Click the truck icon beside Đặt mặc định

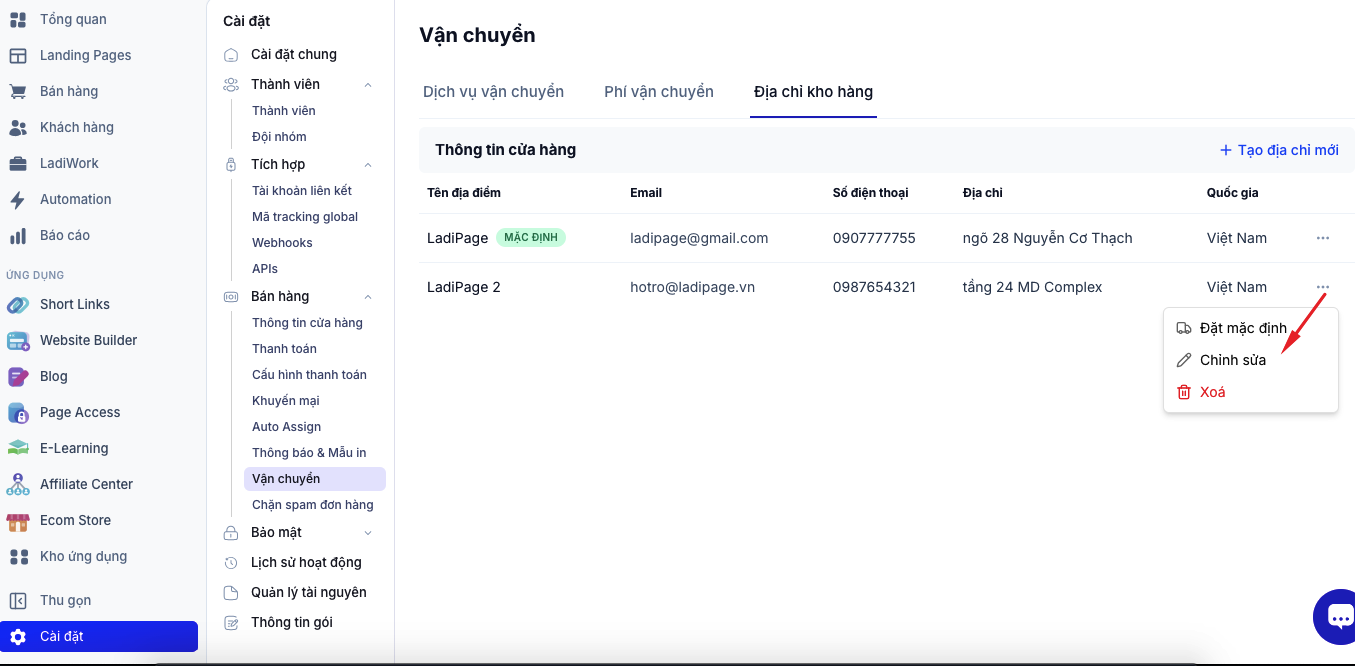(x=1184, y=328)
